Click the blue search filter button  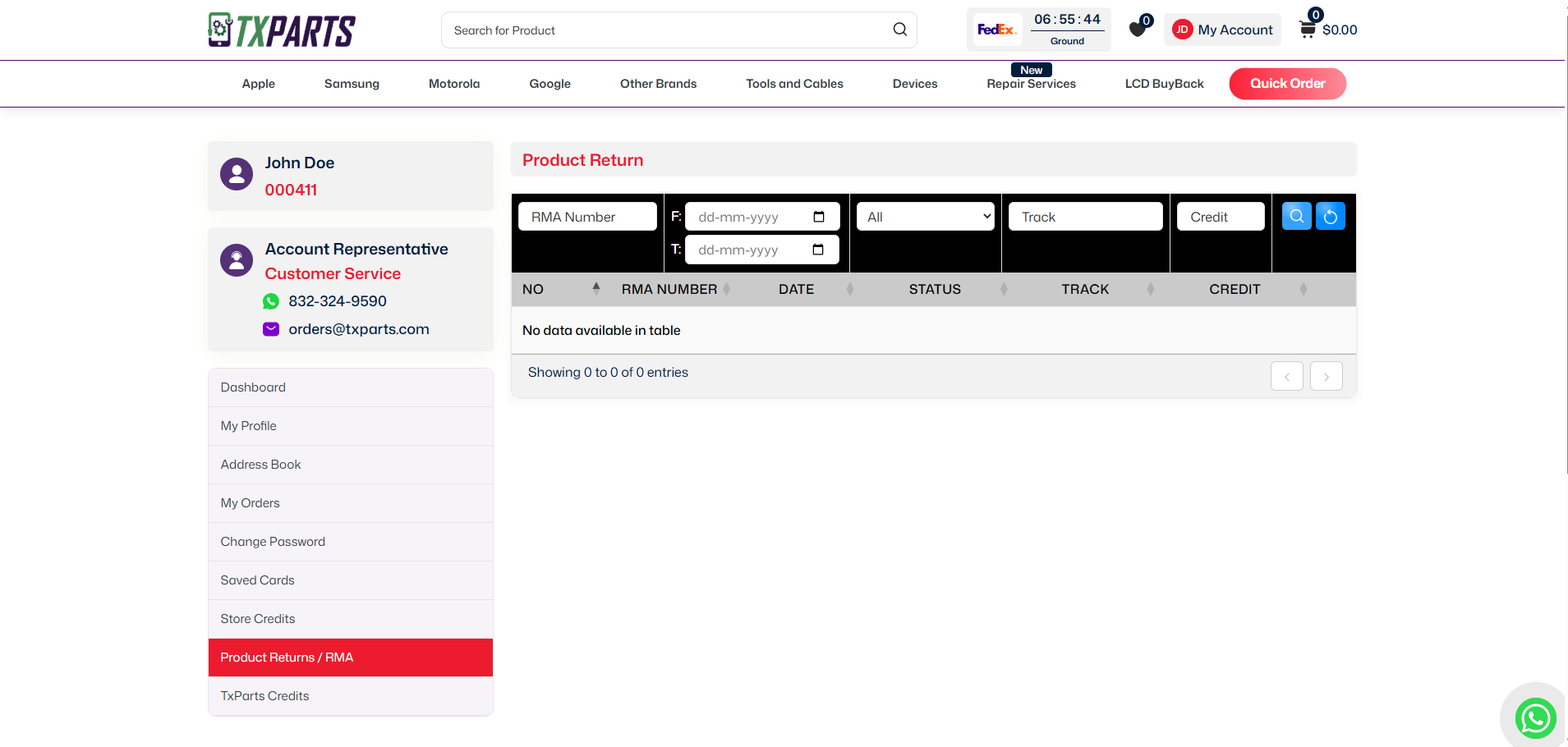pyautogui.click(x=1297, y=216)
